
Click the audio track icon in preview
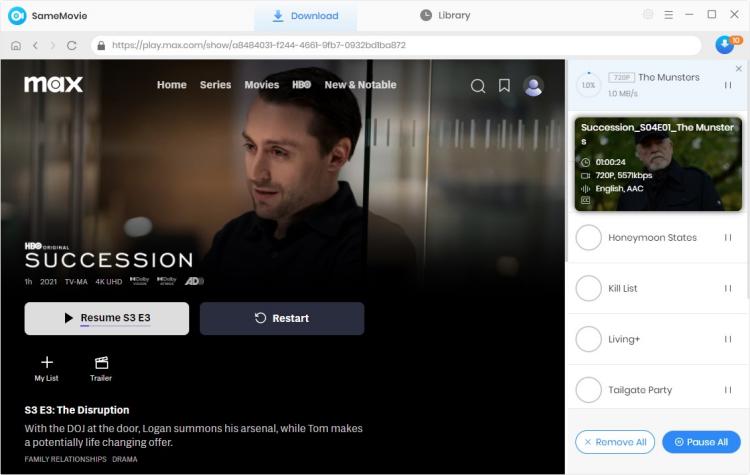(x=585, y=188)
